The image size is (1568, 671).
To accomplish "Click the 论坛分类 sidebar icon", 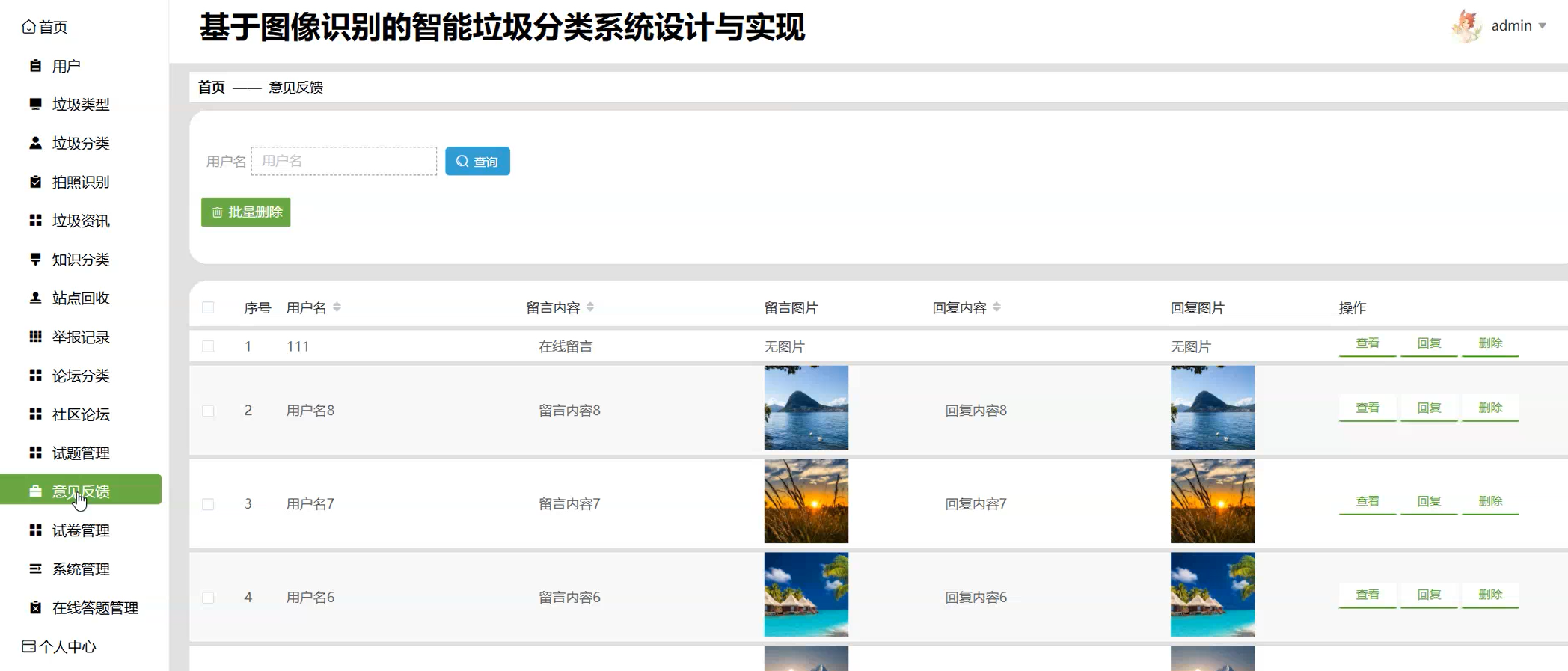I will click(35, 376).
